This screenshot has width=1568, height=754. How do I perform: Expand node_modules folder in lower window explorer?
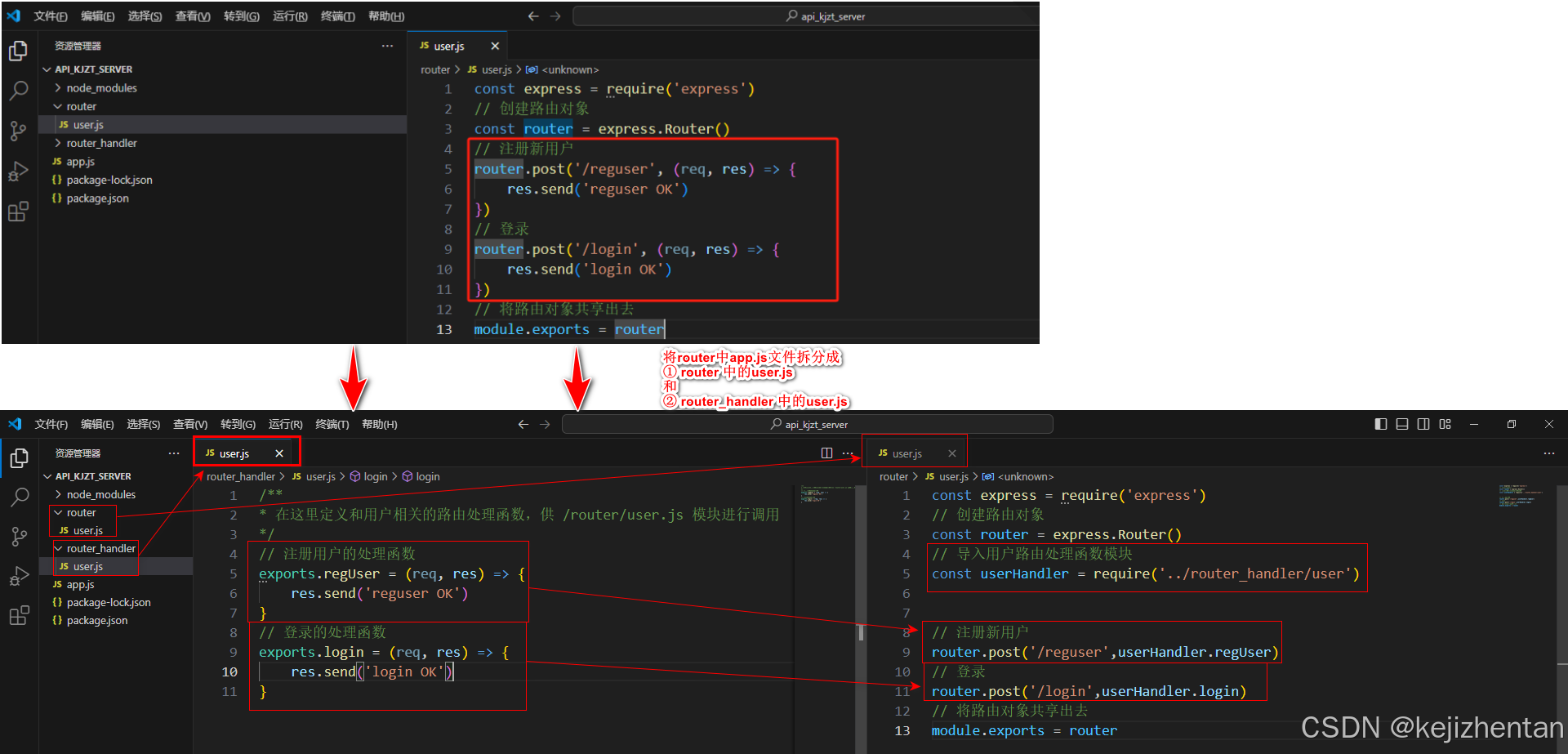point(58,494)
